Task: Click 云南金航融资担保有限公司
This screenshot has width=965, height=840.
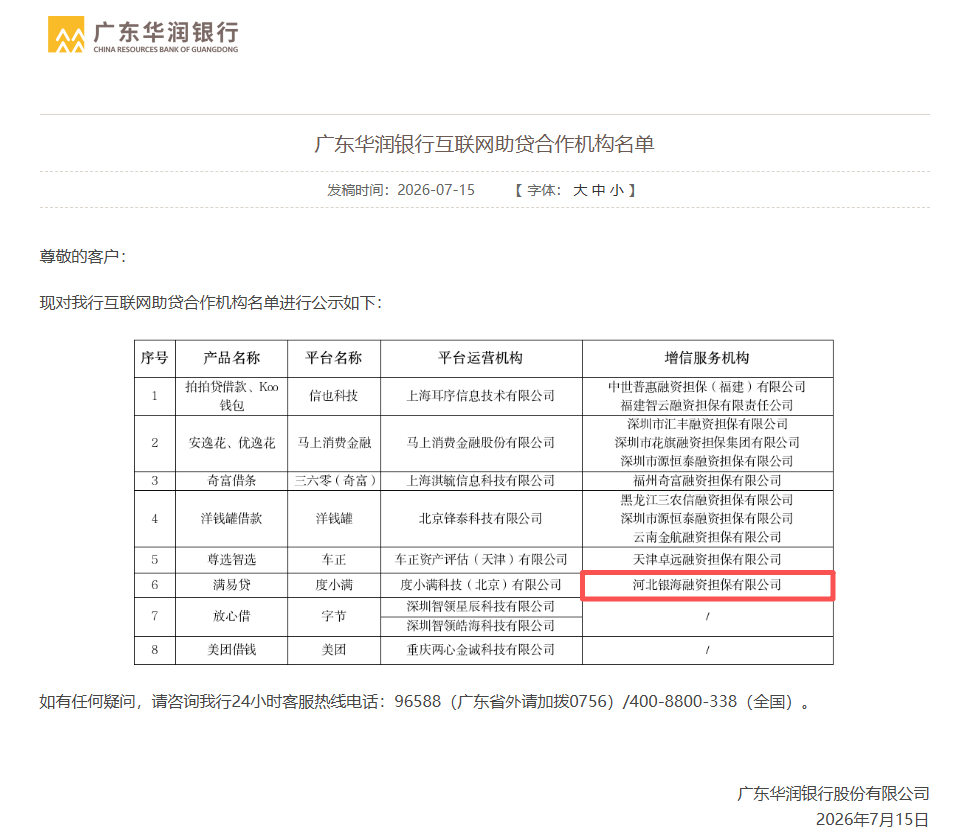Action: (707, 537)
